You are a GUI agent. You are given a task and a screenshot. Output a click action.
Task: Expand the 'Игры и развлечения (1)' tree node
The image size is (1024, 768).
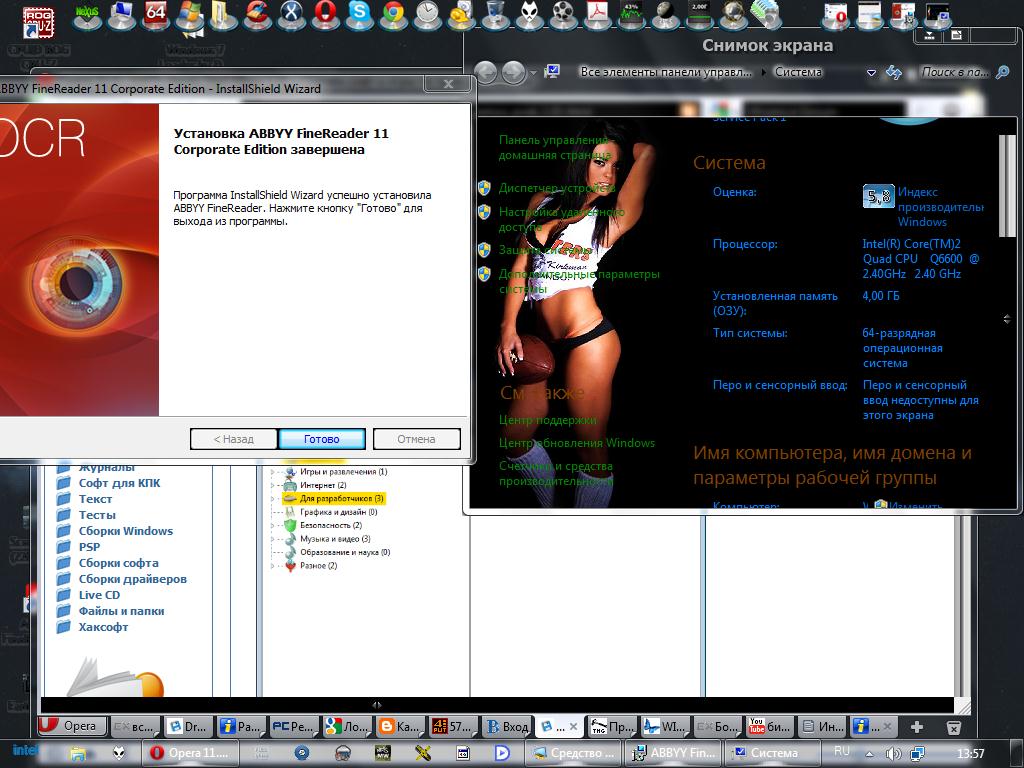click(x=273, y=472)
